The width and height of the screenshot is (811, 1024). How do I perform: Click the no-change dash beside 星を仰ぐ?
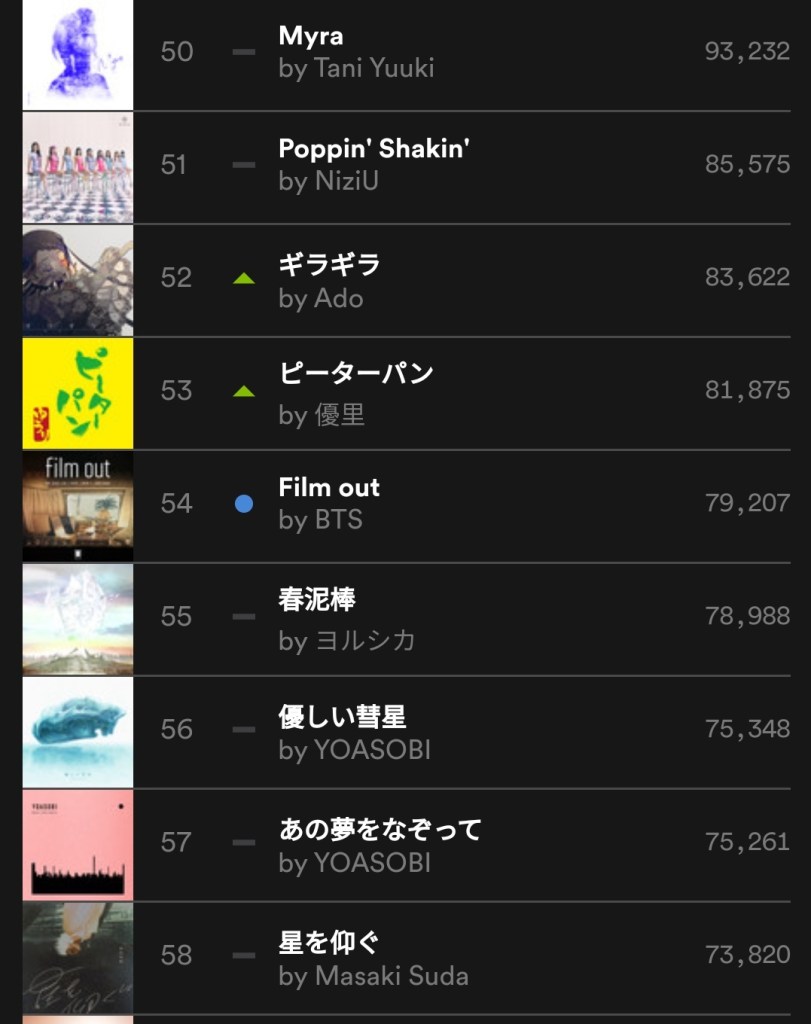[244, 956]
